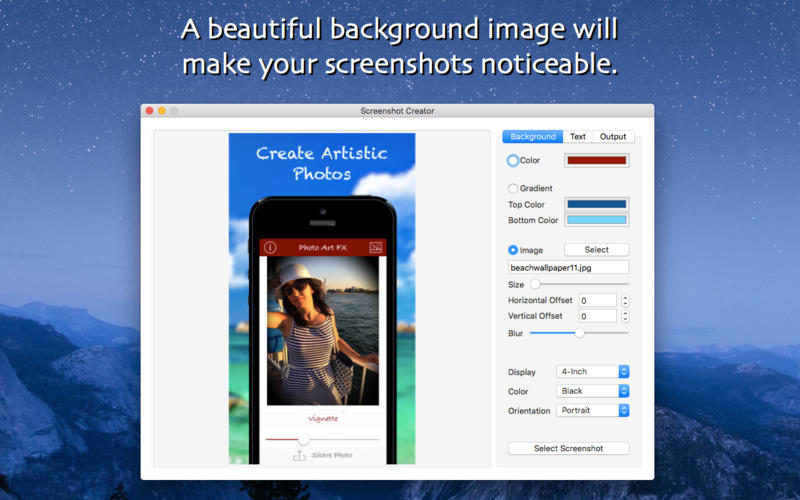The image size is (800, 500).
Task: Open the Display size dropdown
Action: [x=592, y=372]
